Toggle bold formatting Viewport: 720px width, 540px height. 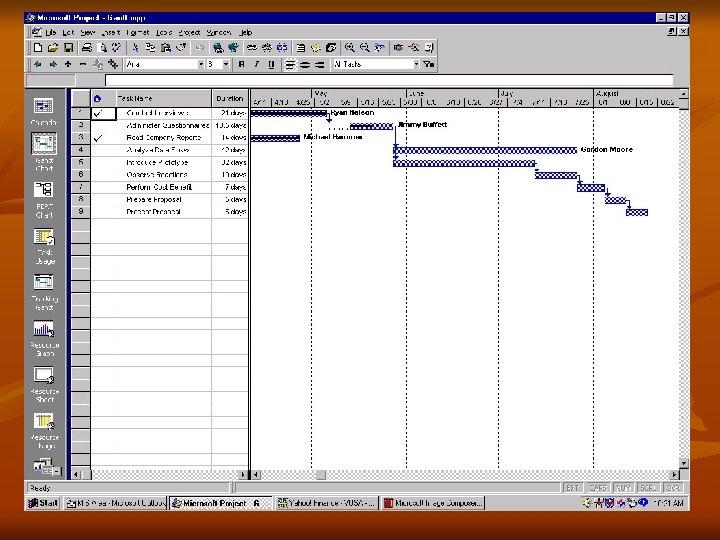click(242, 65)
